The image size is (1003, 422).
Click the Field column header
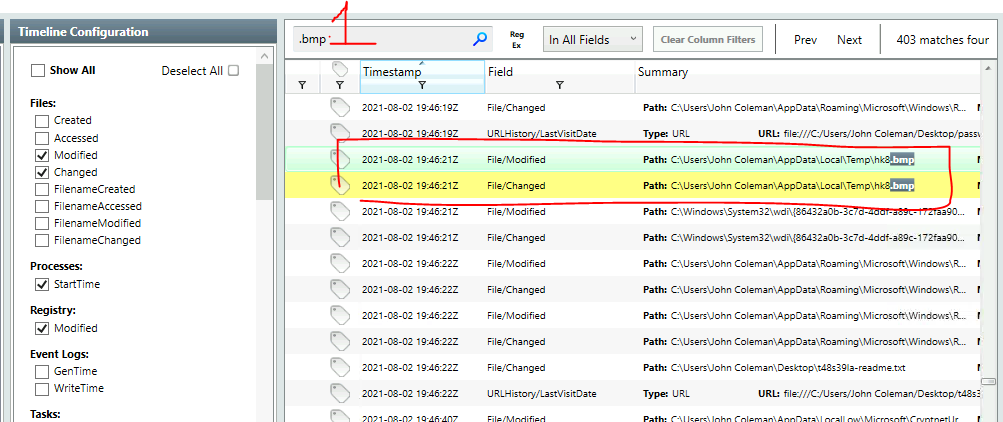(x=501, y=72)
